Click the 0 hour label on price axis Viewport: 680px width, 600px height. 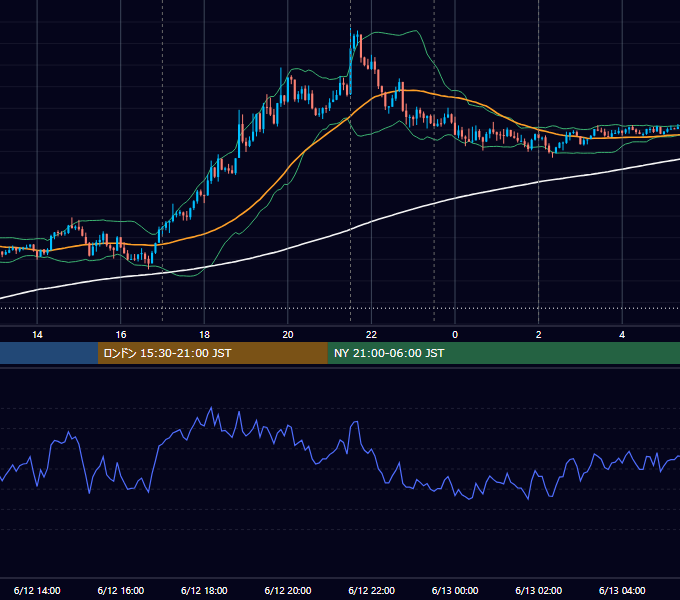(455, 335)
